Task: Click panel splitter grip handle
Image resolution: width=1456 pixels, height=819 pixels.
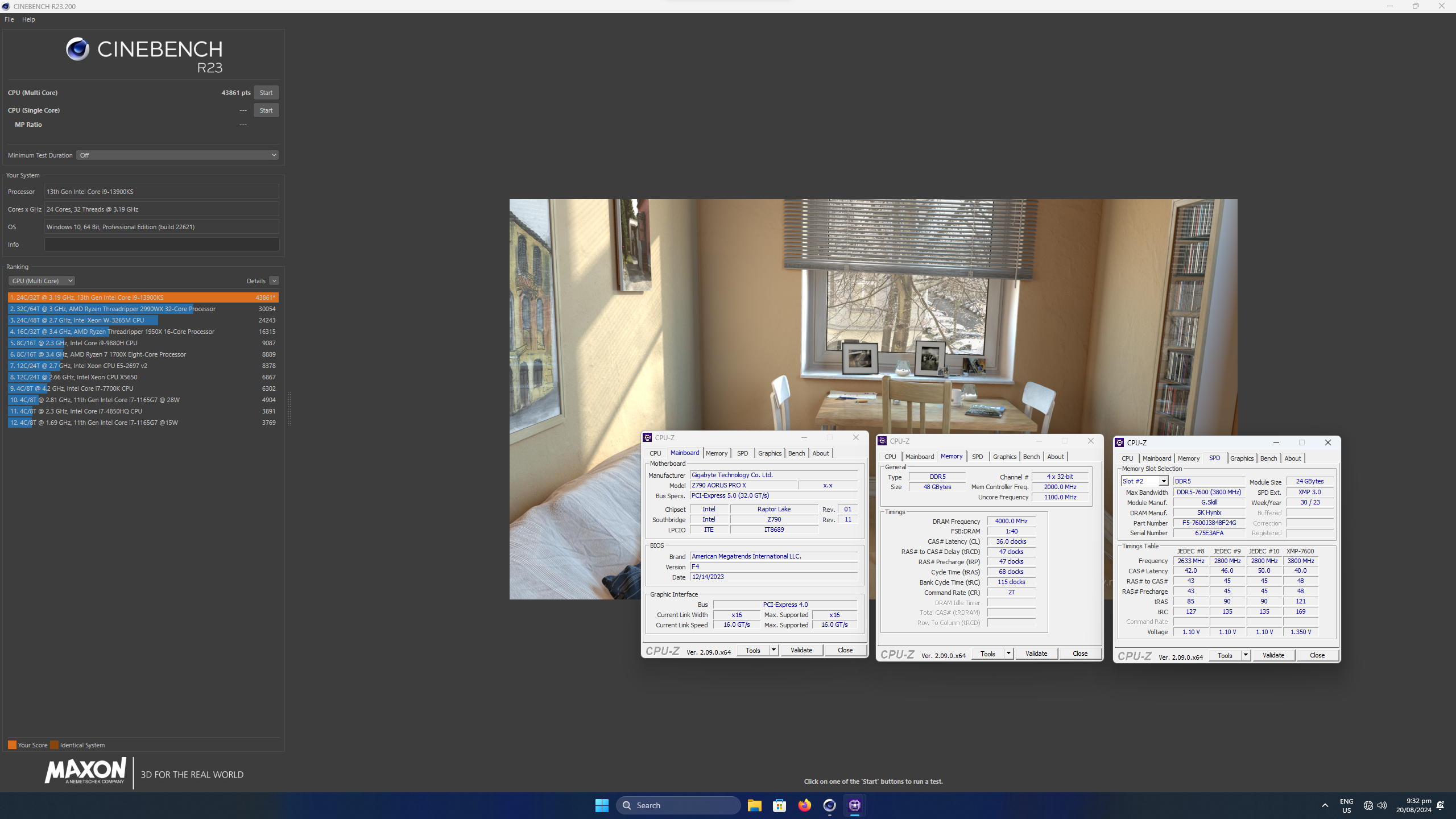Action: pyautogui.click(x=289, y=408)
